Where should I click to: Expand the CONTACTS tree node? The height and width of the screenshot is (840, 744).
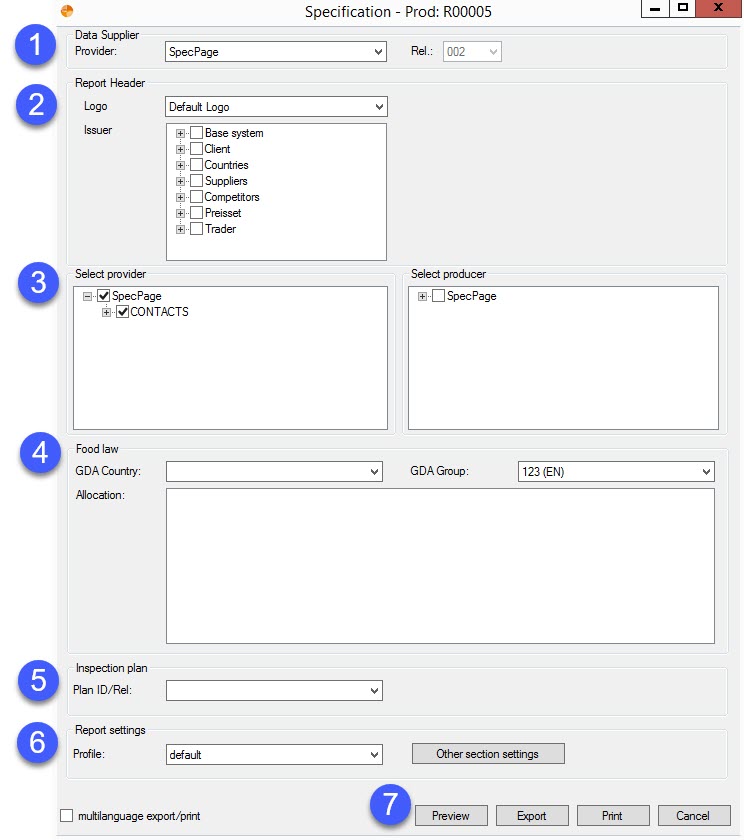(x=107, y=312)
